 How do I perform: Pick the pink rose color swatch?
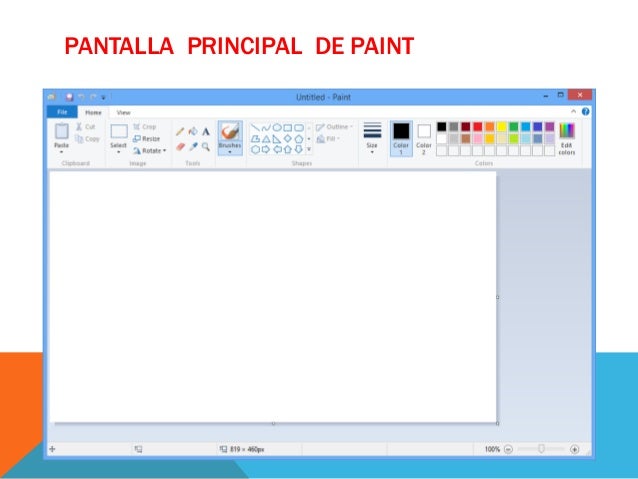478,139
